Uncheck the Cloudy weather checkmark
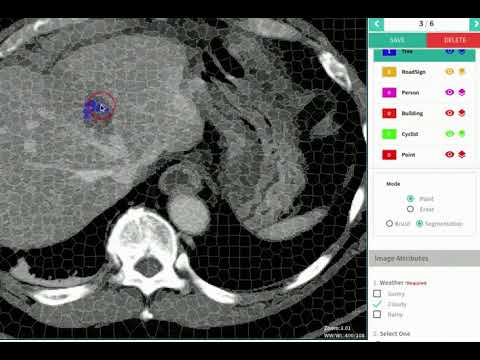 377,304
